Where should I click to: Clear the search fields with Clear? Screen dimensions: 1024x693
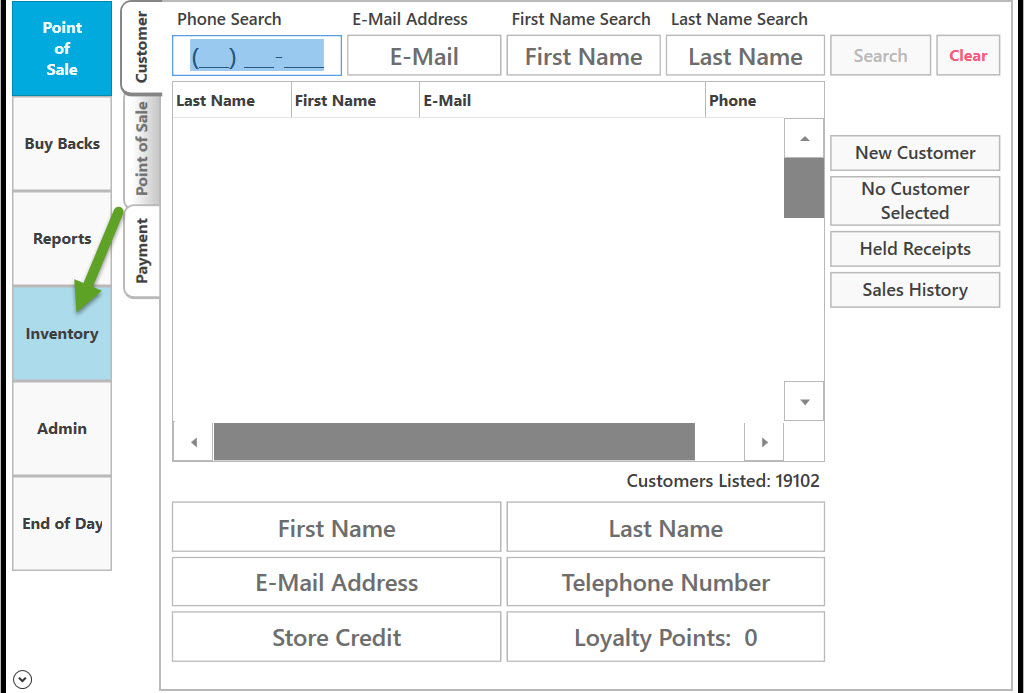pos(968,56)
